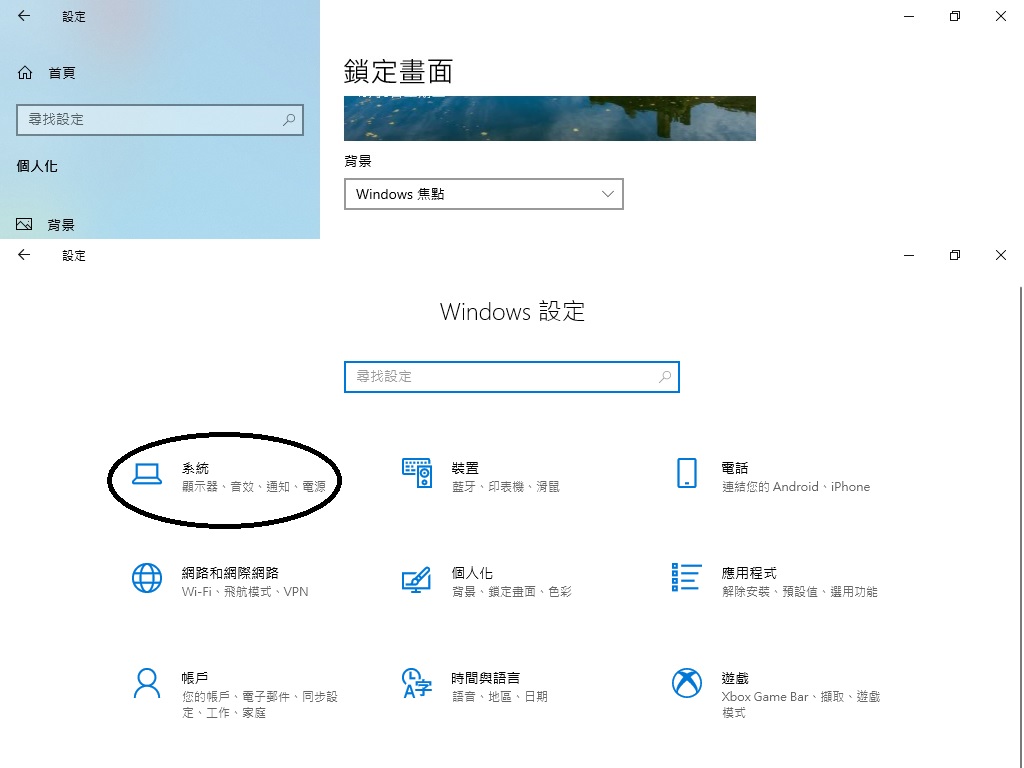
Task: Open 個人化 category title
Action: click(472, 573)
